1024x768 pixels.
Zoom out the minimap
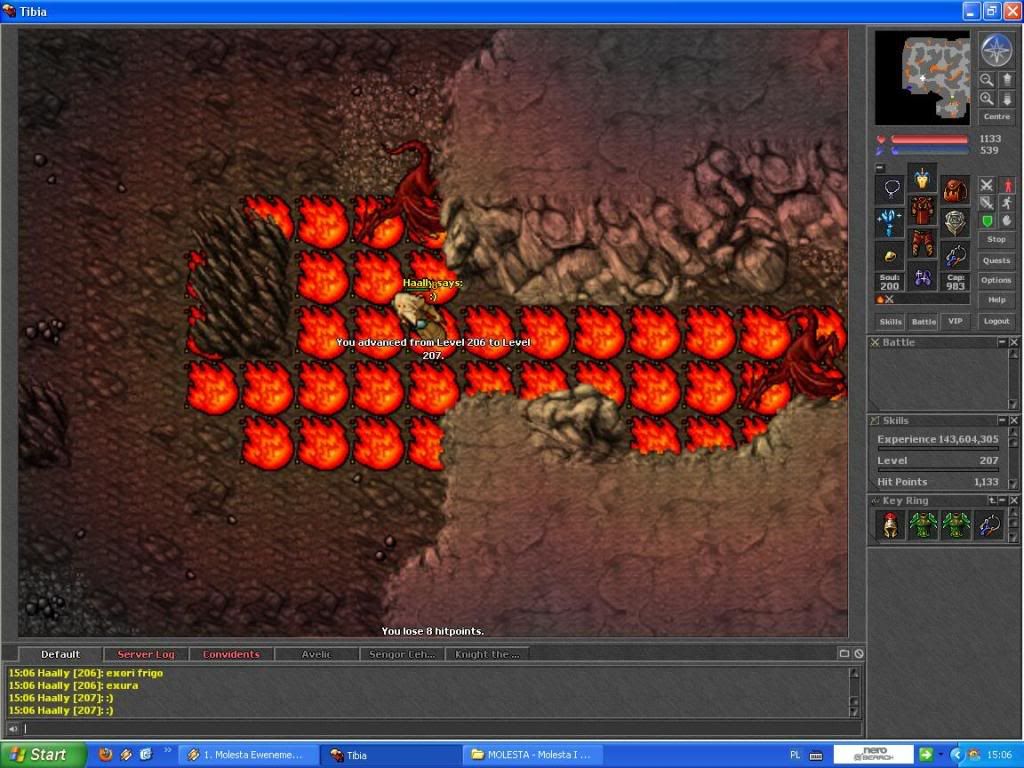coord(986,80)
